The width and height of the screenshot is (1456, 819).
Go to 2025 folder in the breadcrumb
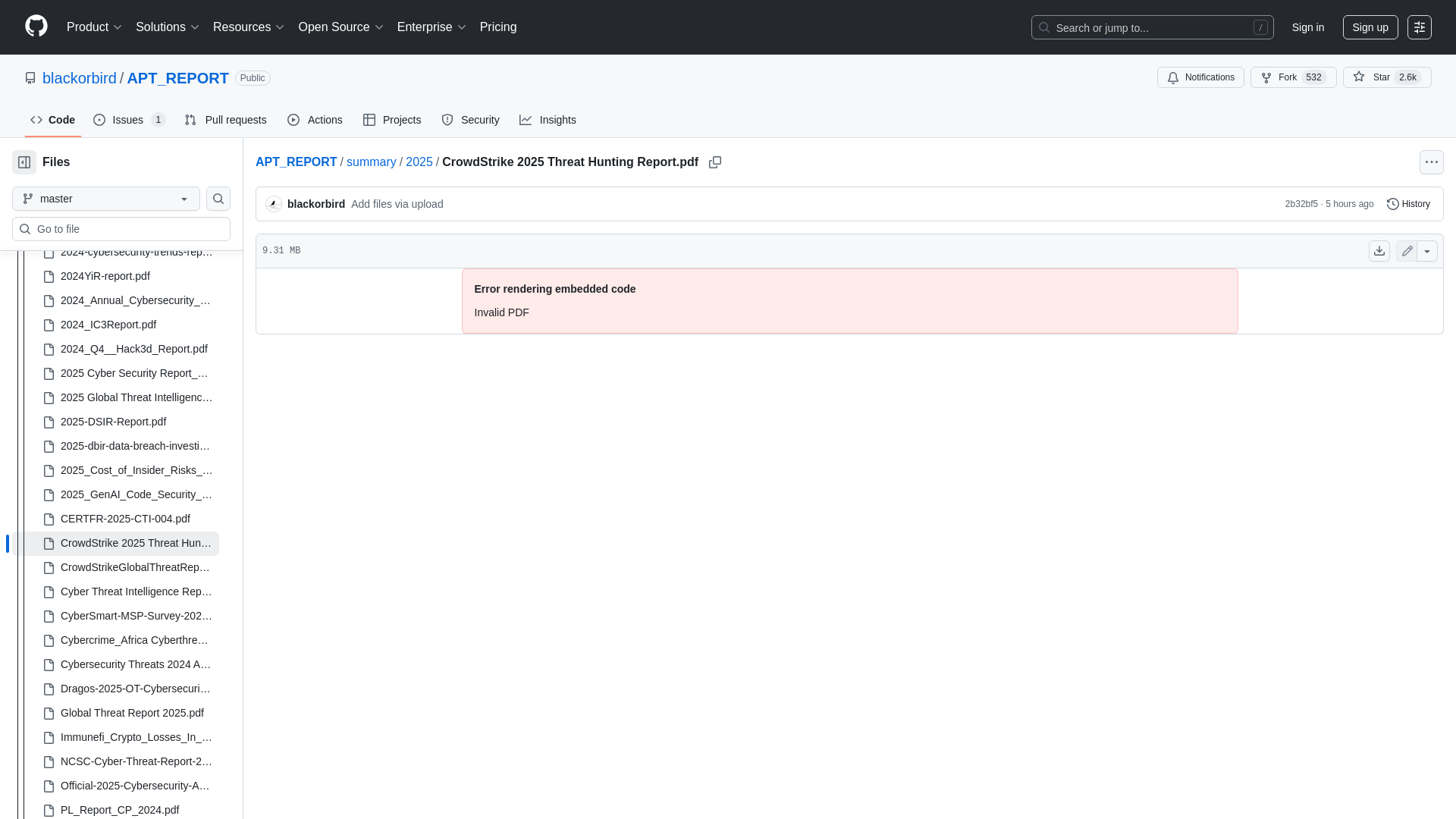[419, 162]
